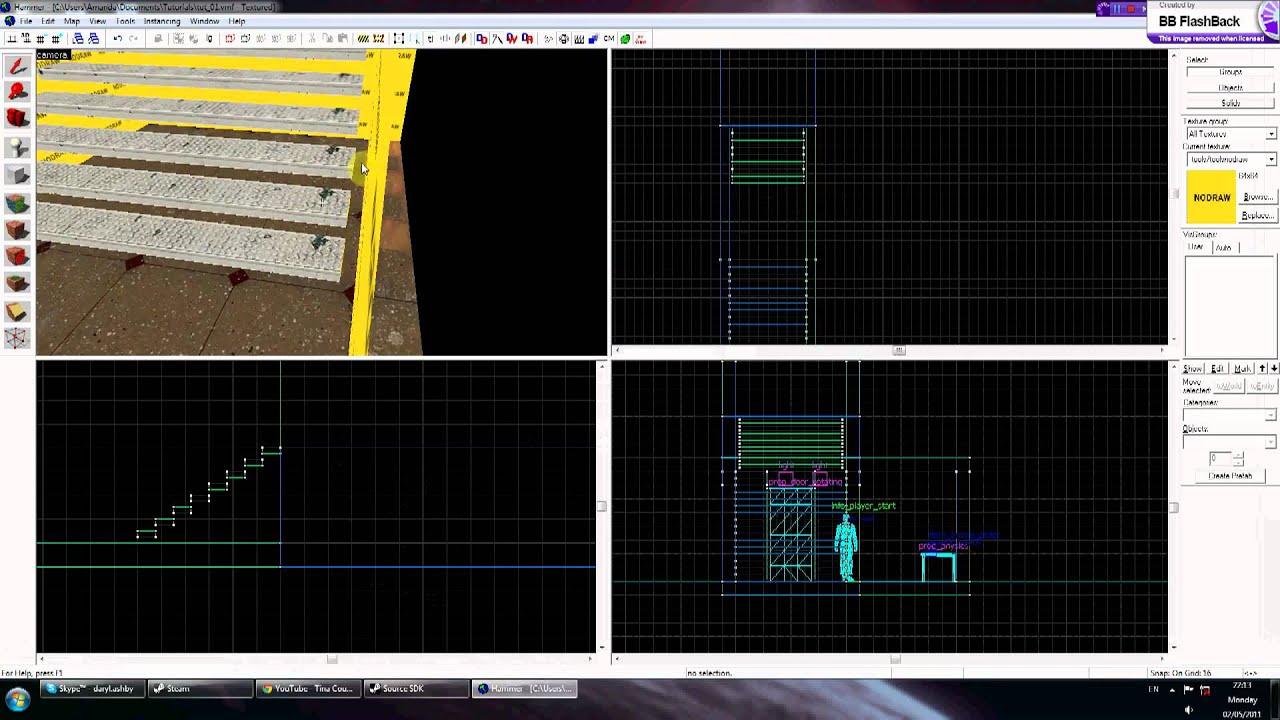Viewport: 1280px width, 720px height.
Task: Toggle Select-by-Handles mode
Action: (399, 39)
